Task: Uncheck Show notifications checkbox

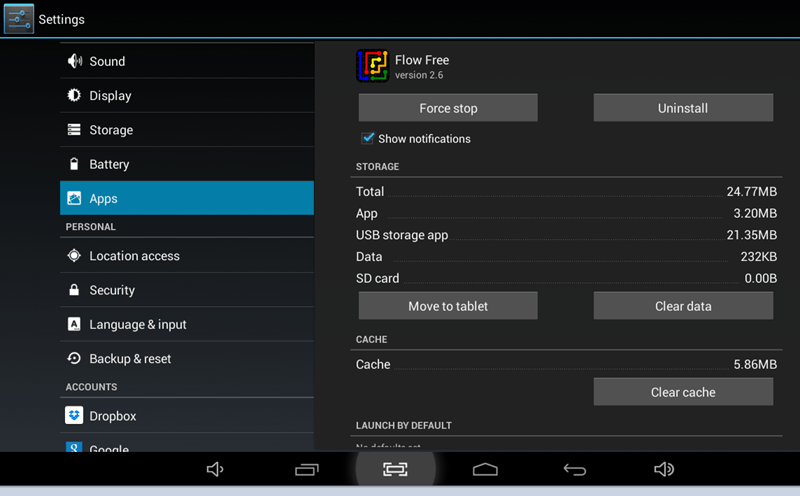Action: point(367,138)
